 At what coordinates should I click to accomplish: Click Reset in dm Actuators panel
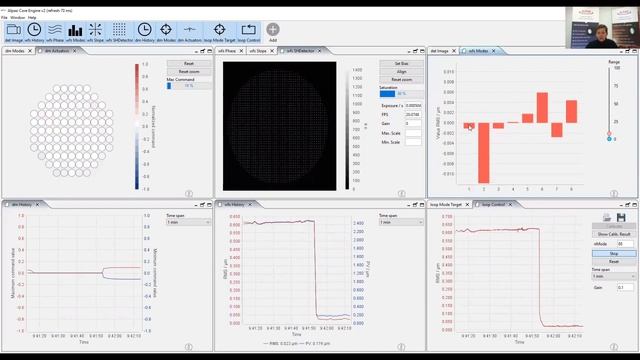coord(189,64)
